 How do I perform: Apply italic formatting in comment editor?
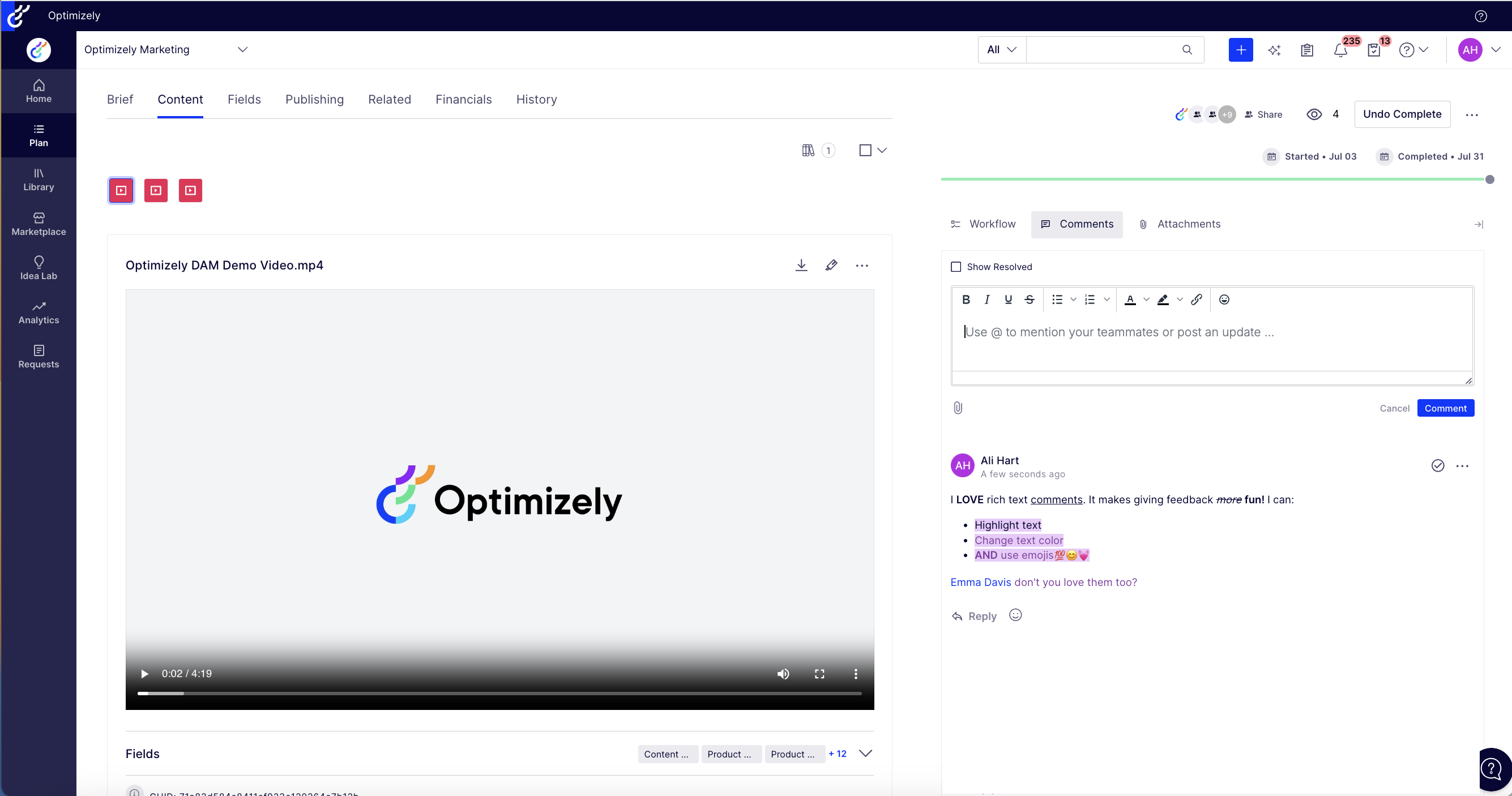tap(986, 299)
